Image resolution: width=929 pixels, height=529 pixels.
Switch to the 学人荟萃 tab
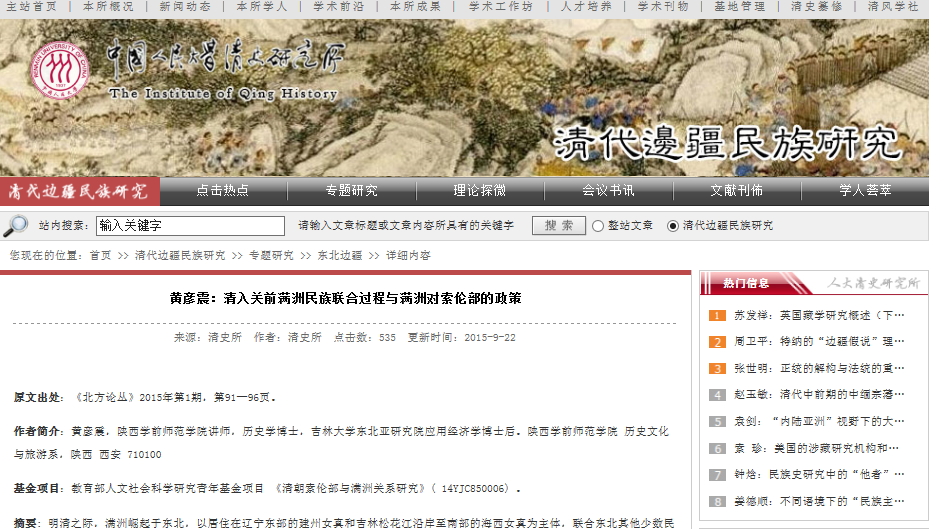pyautogui.click(x=865, y=191)
